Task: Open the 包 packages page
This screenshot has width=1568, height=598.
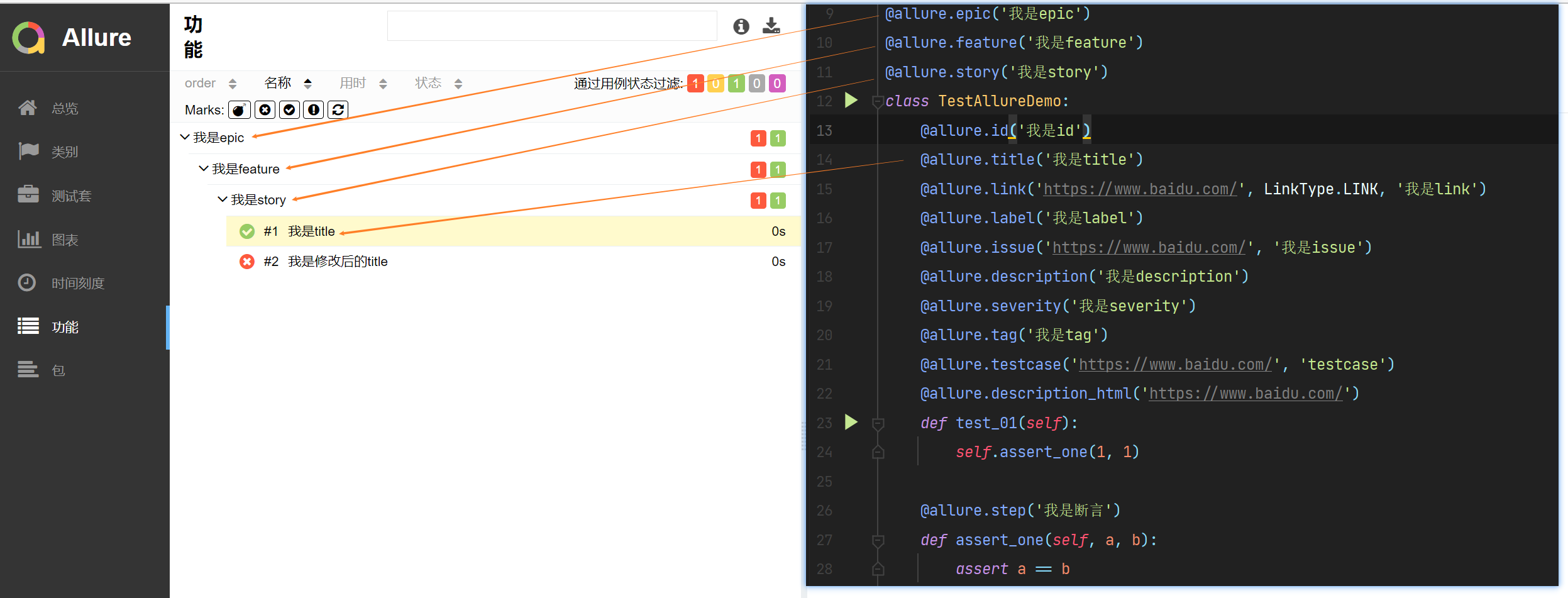Action: point(57,369)
